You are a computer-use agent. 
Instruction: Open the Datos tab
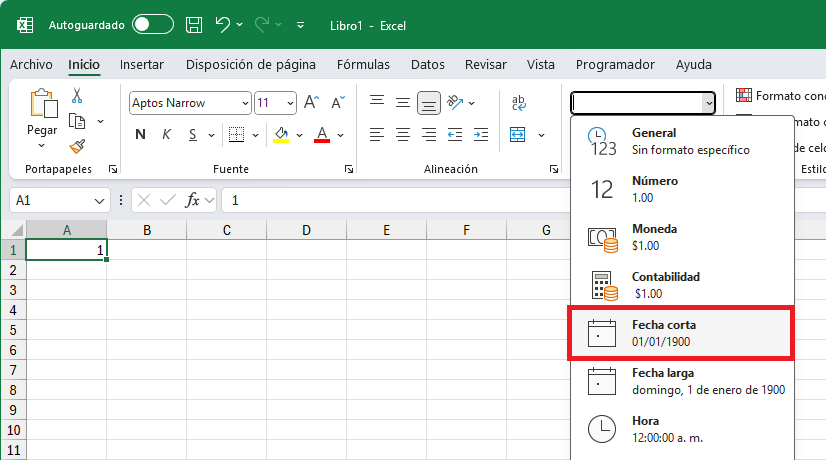coord(428,64)
